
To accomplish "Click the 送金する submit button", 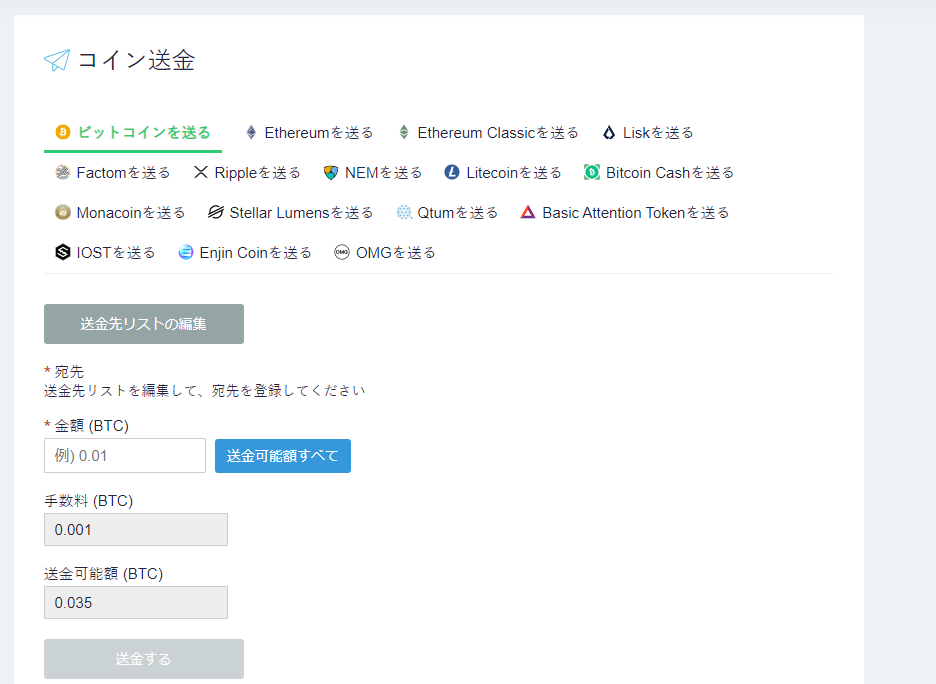I will [x=144, y=659].
